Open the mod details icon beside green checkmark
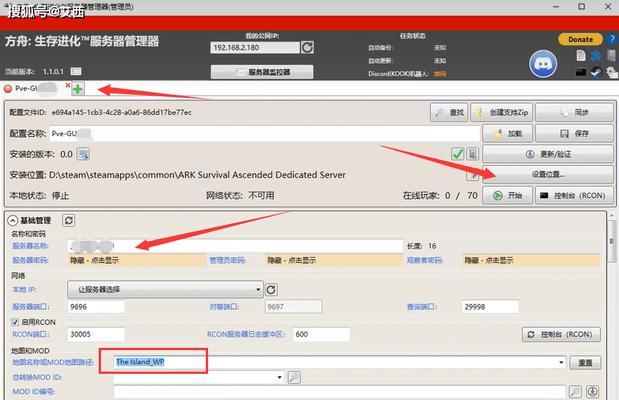This screenshot has height=400, width=619. click(473, 154)
